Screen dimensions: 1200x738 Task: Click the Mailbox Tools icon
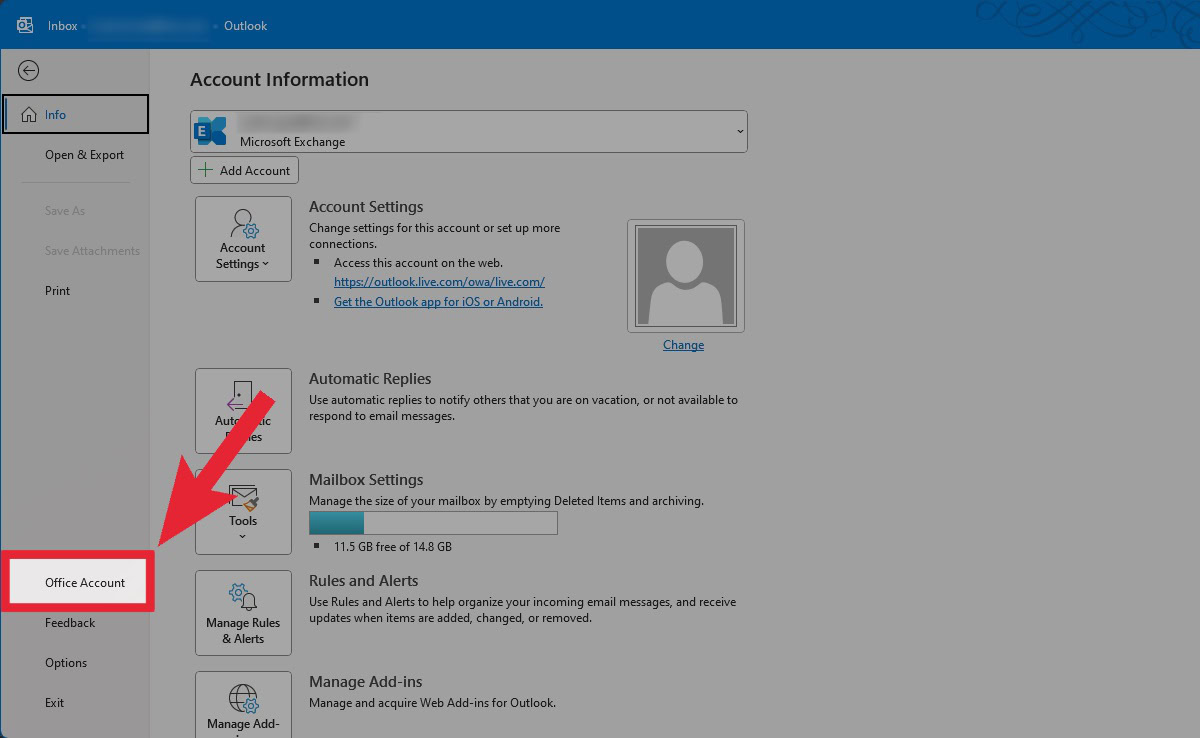pos(244,497)
